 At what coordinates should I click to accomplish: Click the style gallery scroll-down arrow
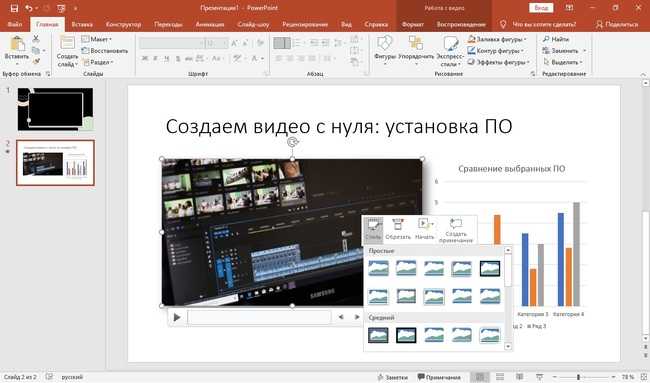pyautogui.click(x=508, y=347)
